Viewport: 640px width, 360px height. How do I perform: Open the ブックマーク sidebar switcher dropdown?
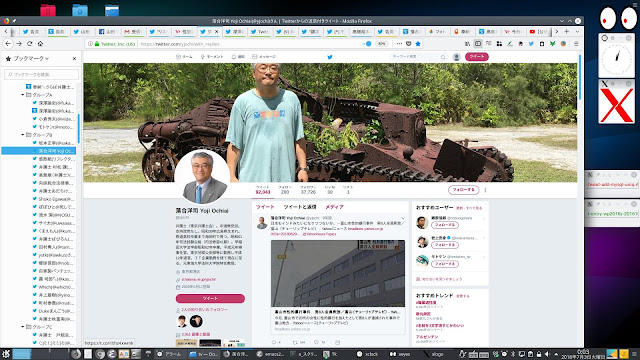point(31,59)
